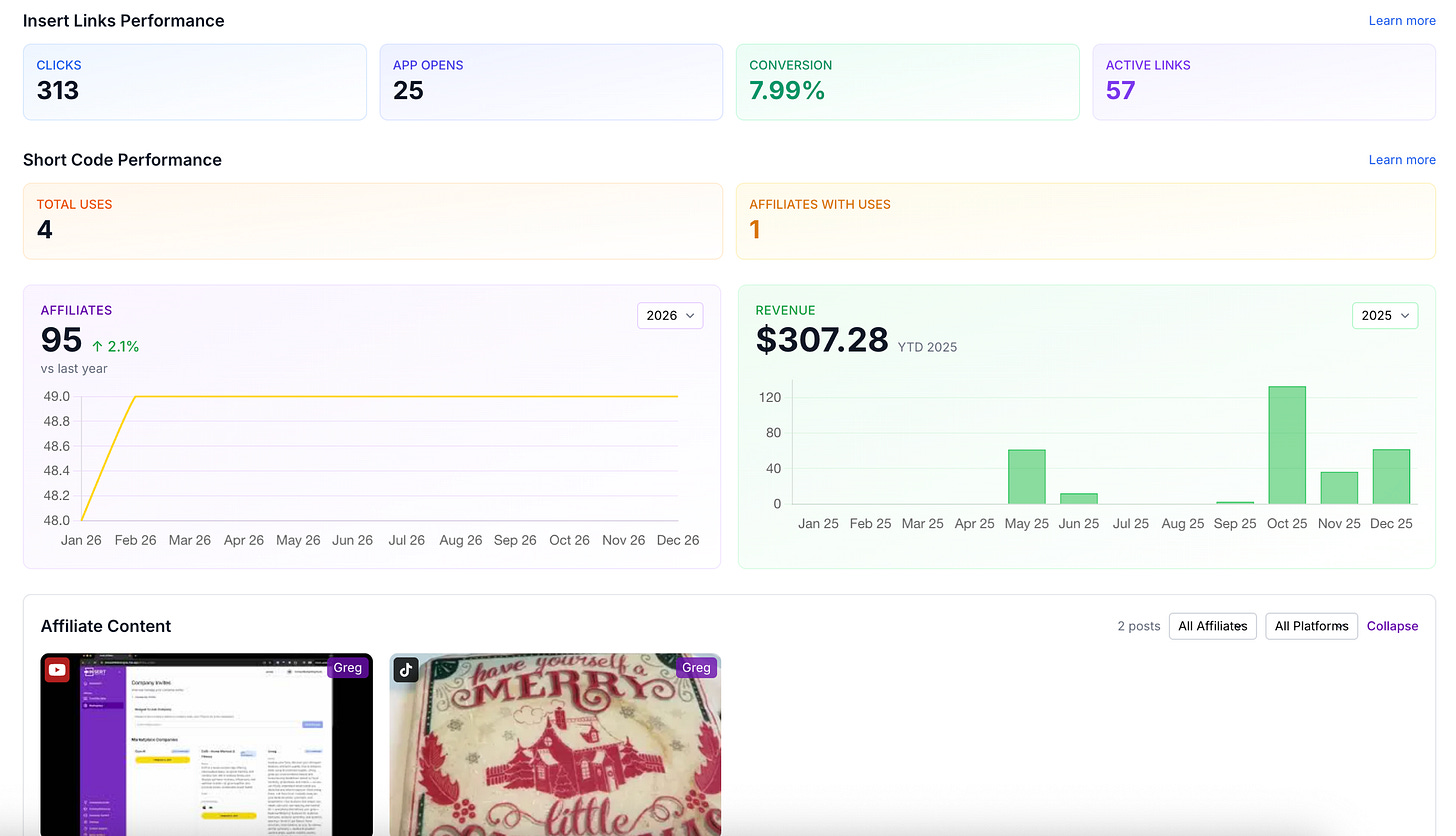1456x836 pixels.
Task: Select the Conversion 7.99% card
Action: pyautogui.click(x=907, y=81)
